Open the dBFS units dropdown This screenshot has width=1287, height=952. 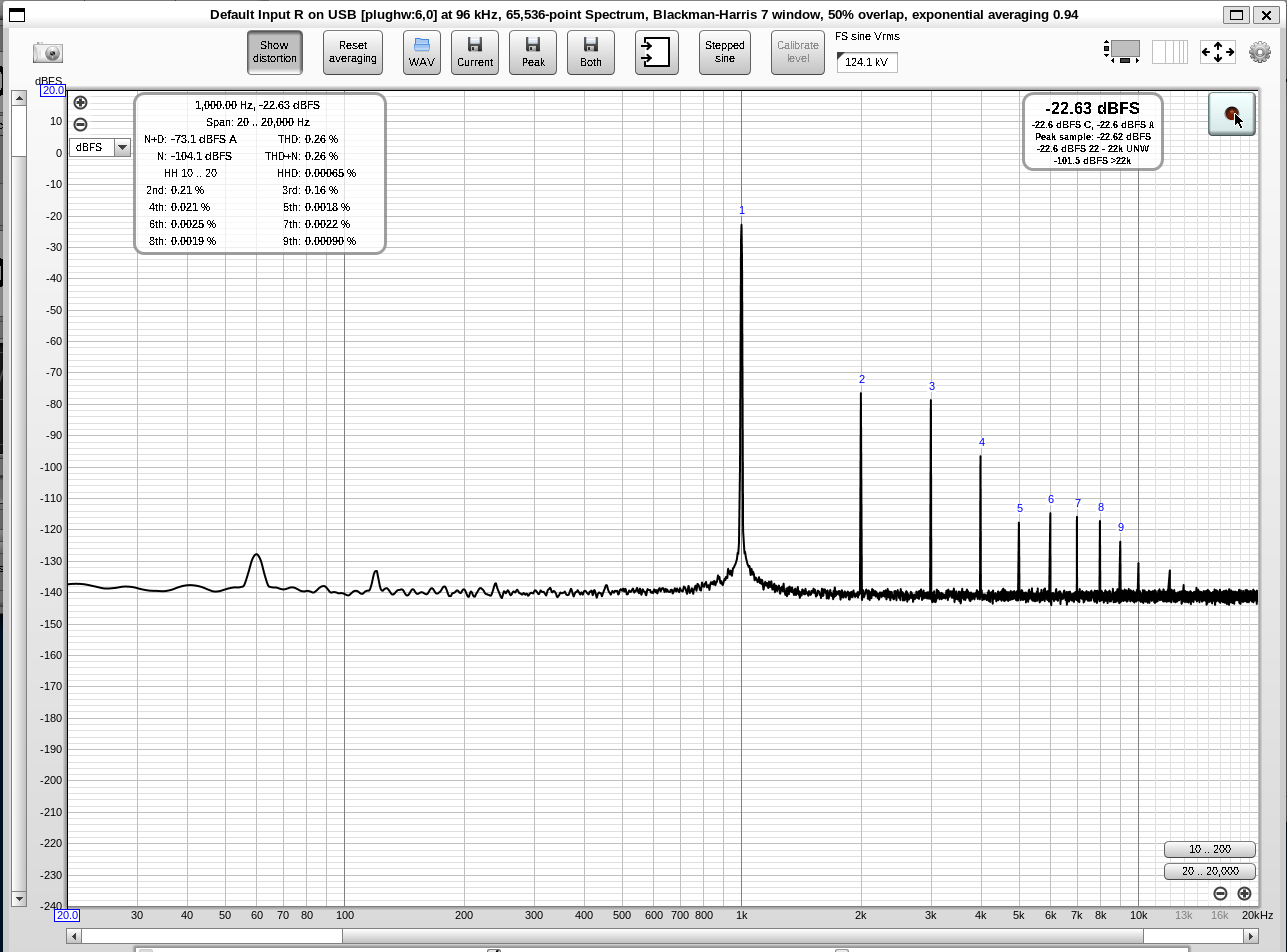pos(101,147)
